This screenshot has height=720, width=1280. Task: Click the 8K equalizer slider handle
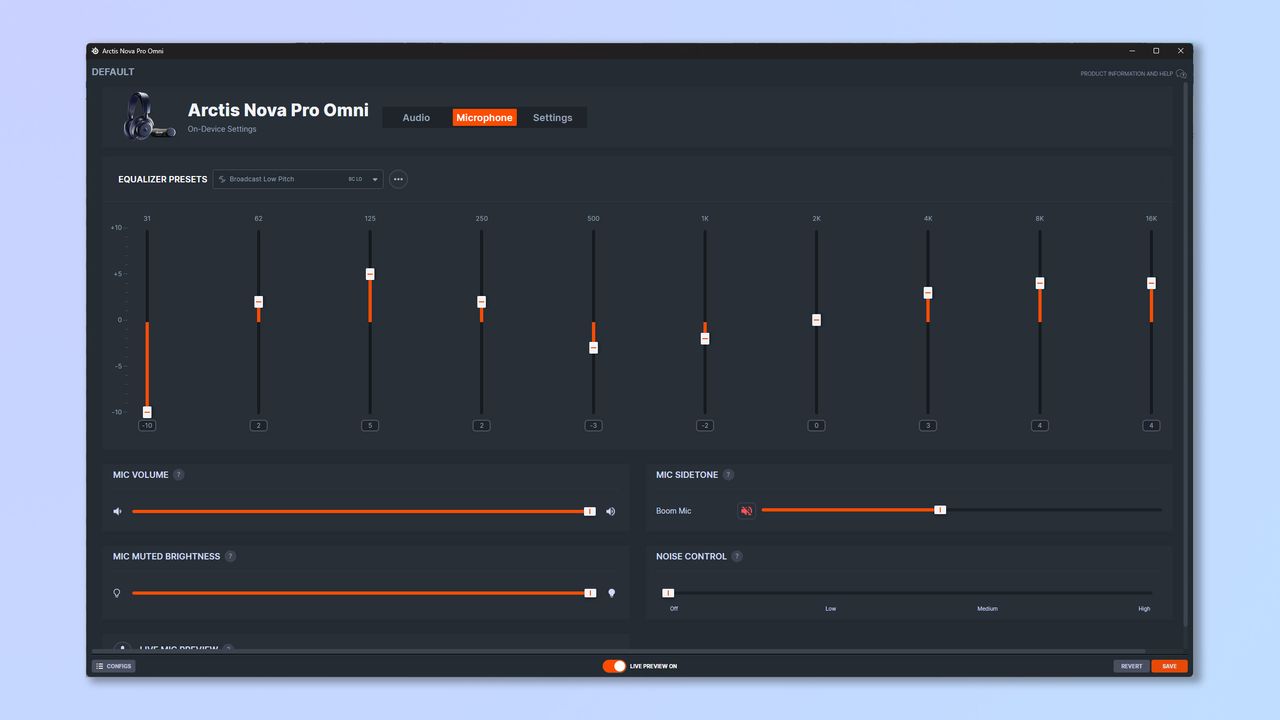[1040, 283]
